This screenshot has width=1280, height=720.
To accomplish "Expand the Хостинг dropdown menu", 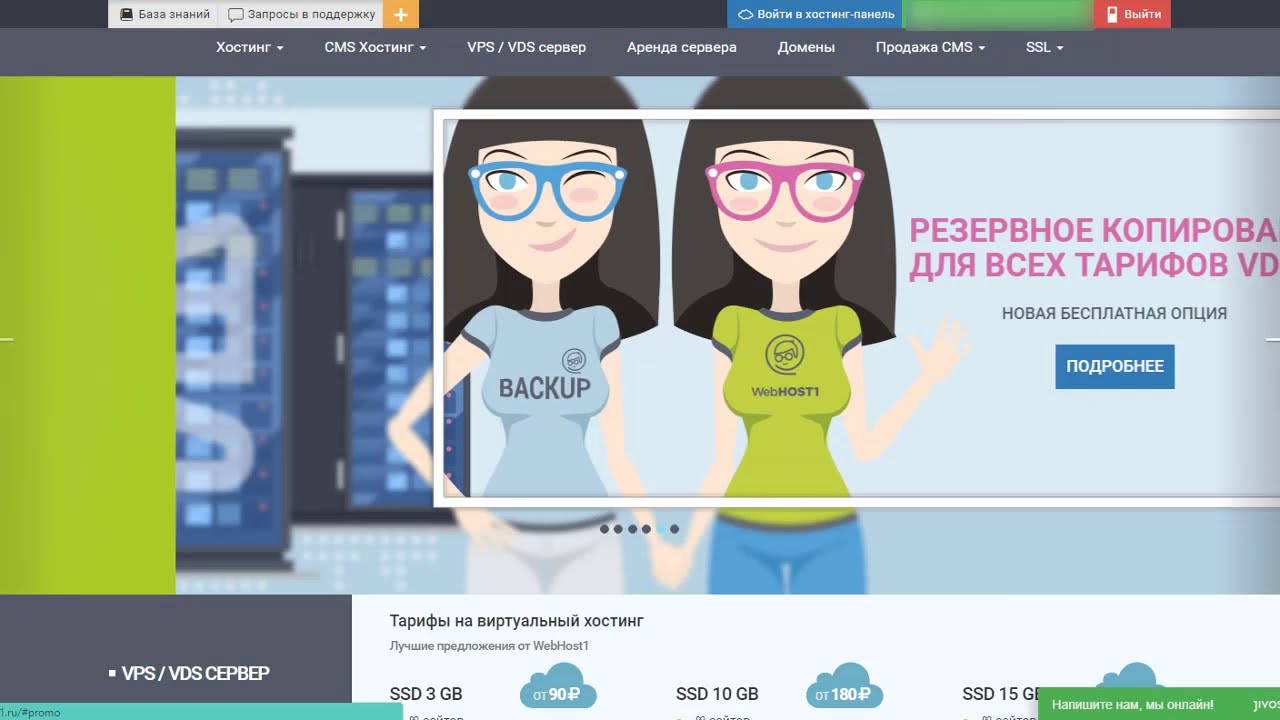I will pos(250,47).
